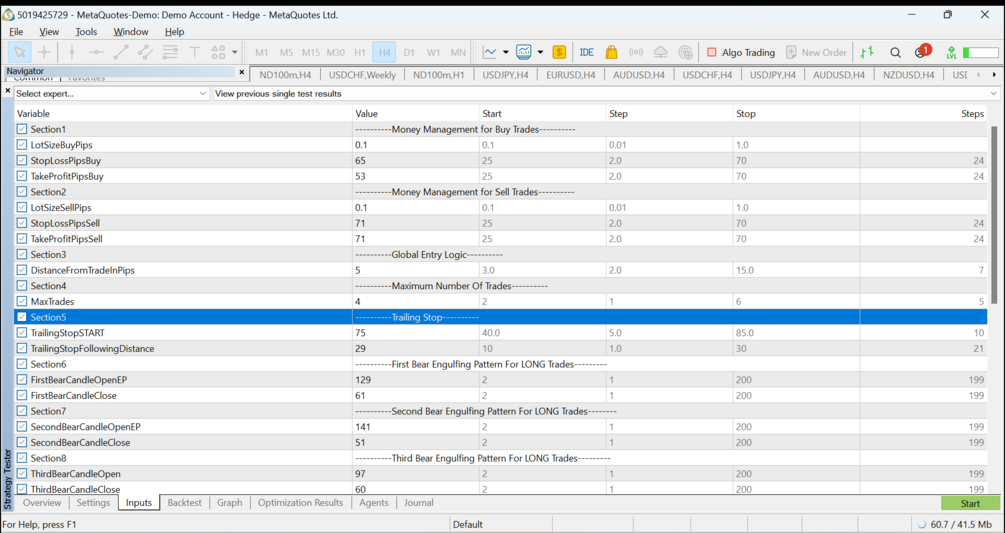Click the copy trading radar icon

pos(685,53)
